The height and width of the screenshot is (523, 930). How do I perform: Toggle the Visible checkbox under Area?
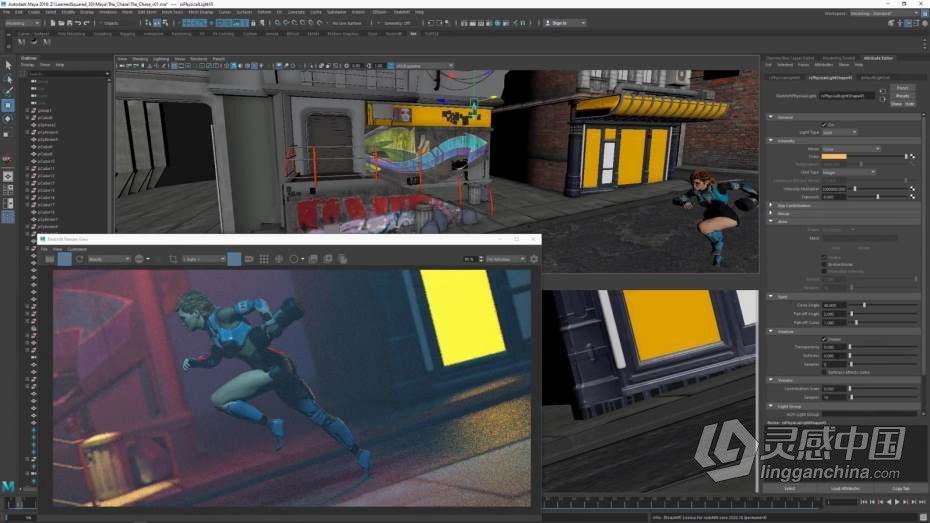[x=824, y=257]
